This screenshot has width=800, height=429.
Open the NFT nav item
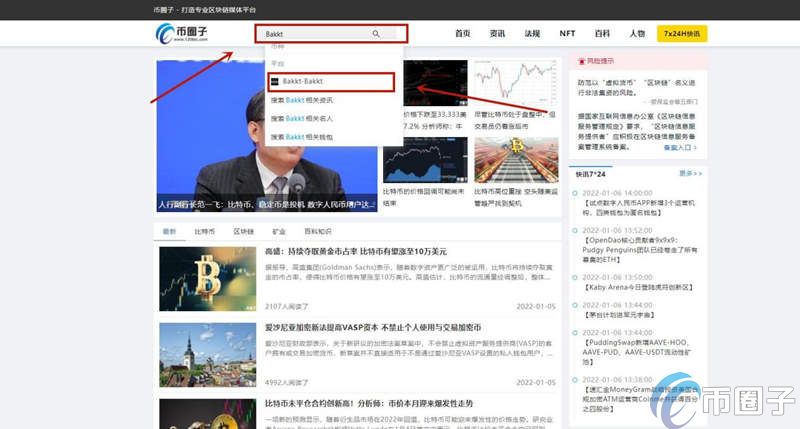pyautogui.click(x=567, y=34)
